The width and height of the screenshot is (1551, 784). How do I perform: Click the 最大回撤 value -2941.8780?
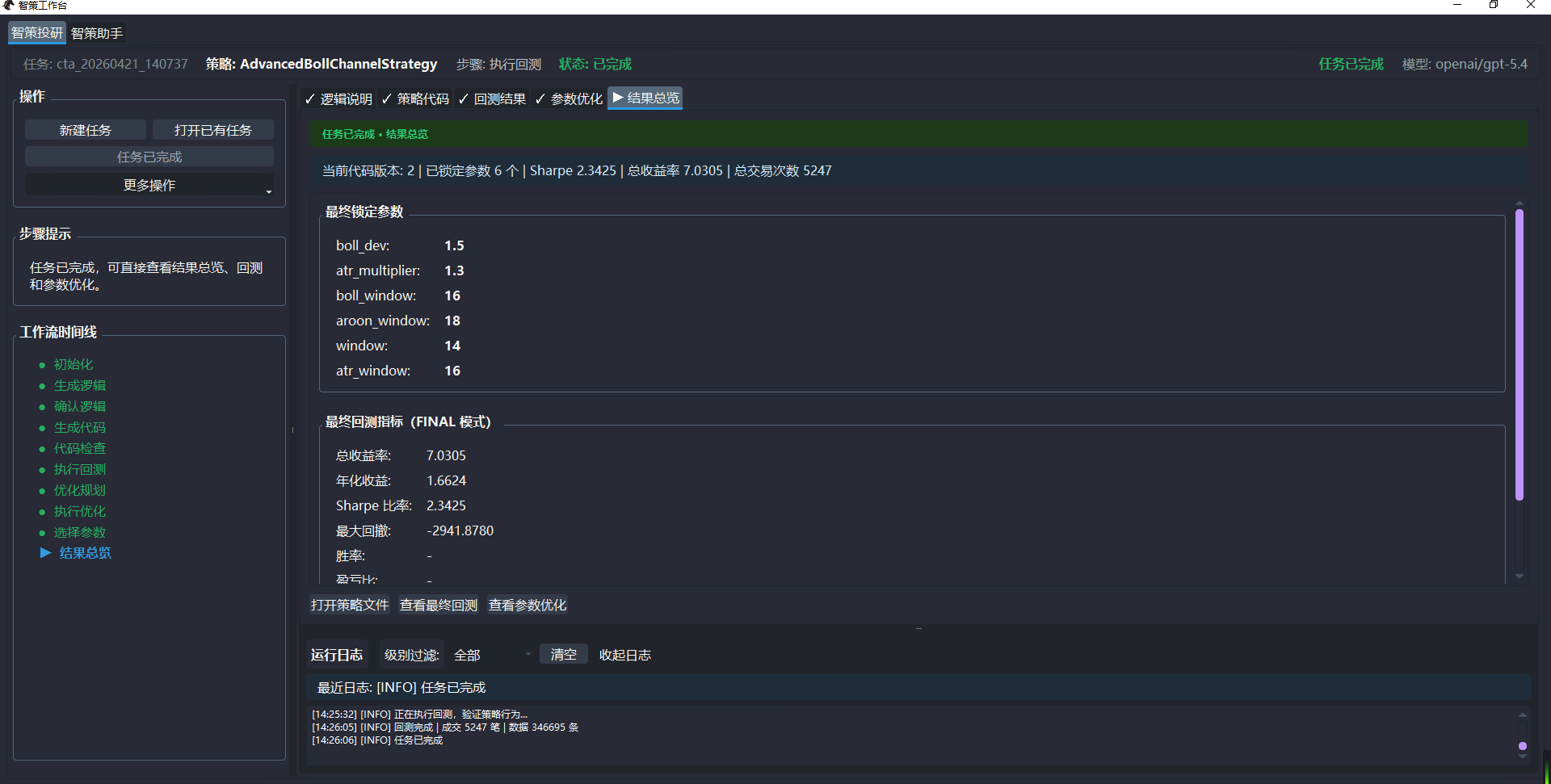pyautogui.click(x=460, y=530)
